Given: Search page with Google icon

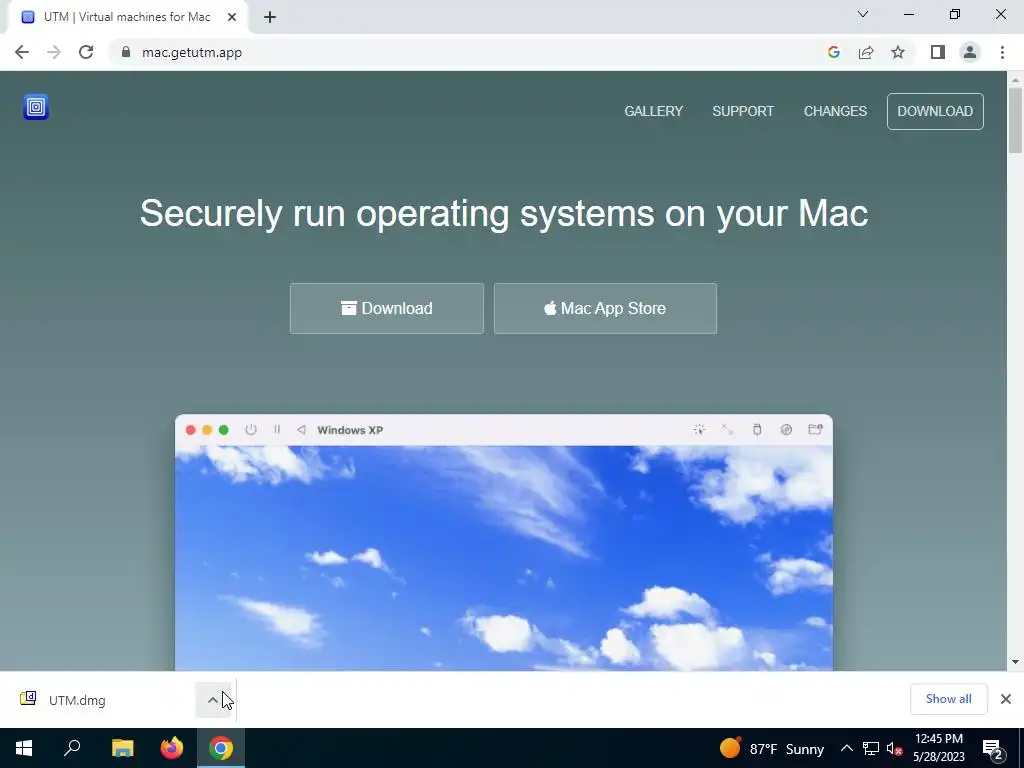Looking at the screenshot, I should click(x=833, y=52).
